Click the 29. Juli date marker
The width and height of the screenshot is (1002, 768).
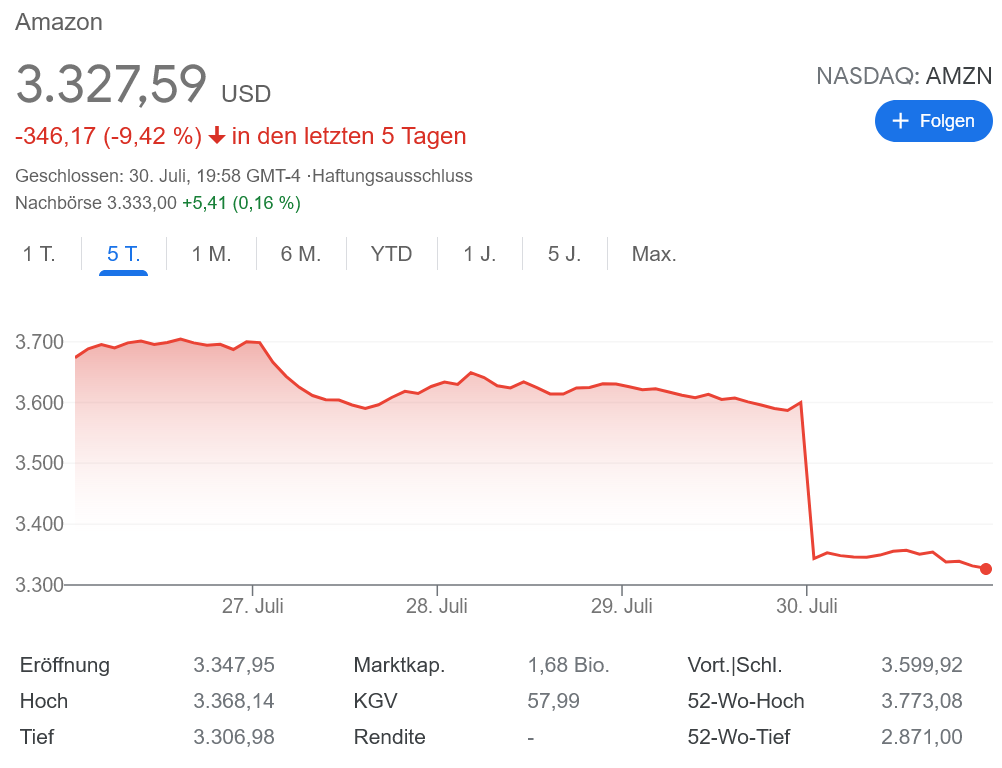[x=622, y=606]
